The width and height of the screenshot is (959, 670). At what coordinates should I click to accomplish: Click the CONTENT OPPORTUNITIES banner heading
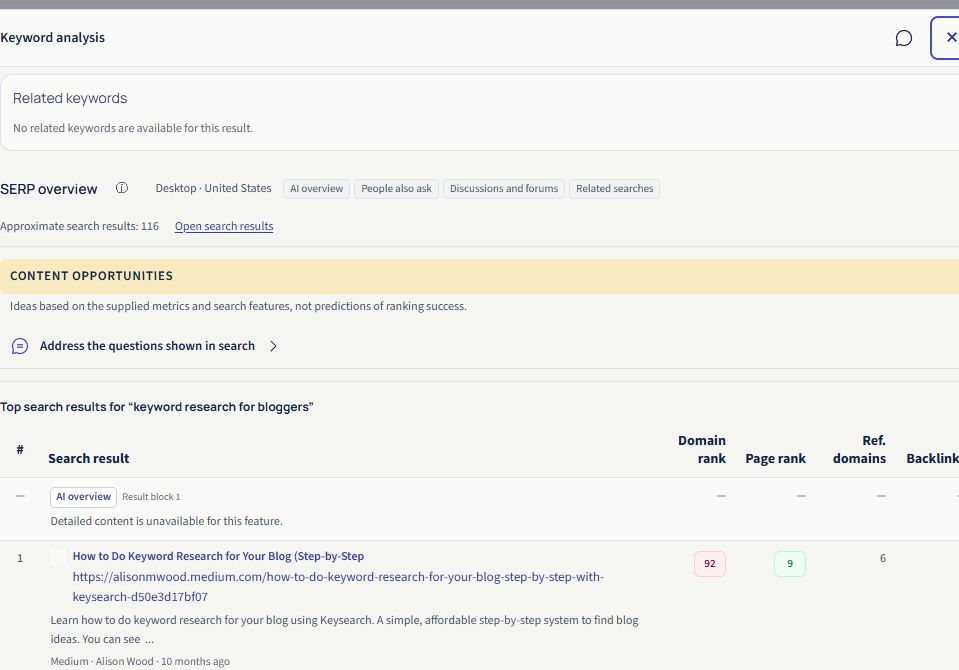click(x=92, y=276)
